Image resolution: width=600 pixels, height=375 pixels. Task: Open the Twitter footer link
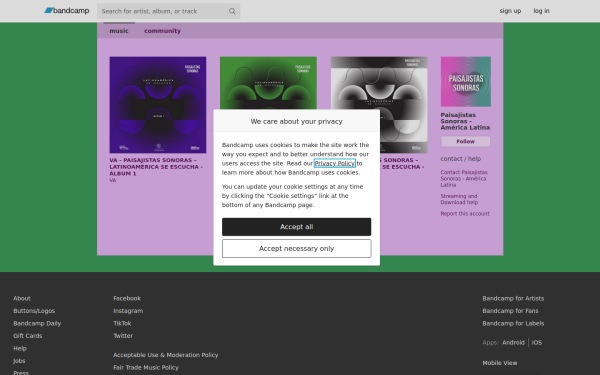point(123,336)
